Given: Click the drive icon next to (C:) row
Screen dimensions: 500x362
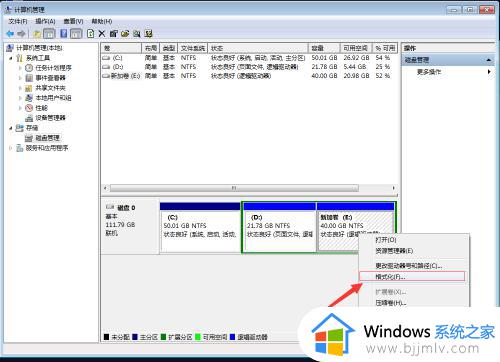Looking at the screenshot, I should click(106, 58).
